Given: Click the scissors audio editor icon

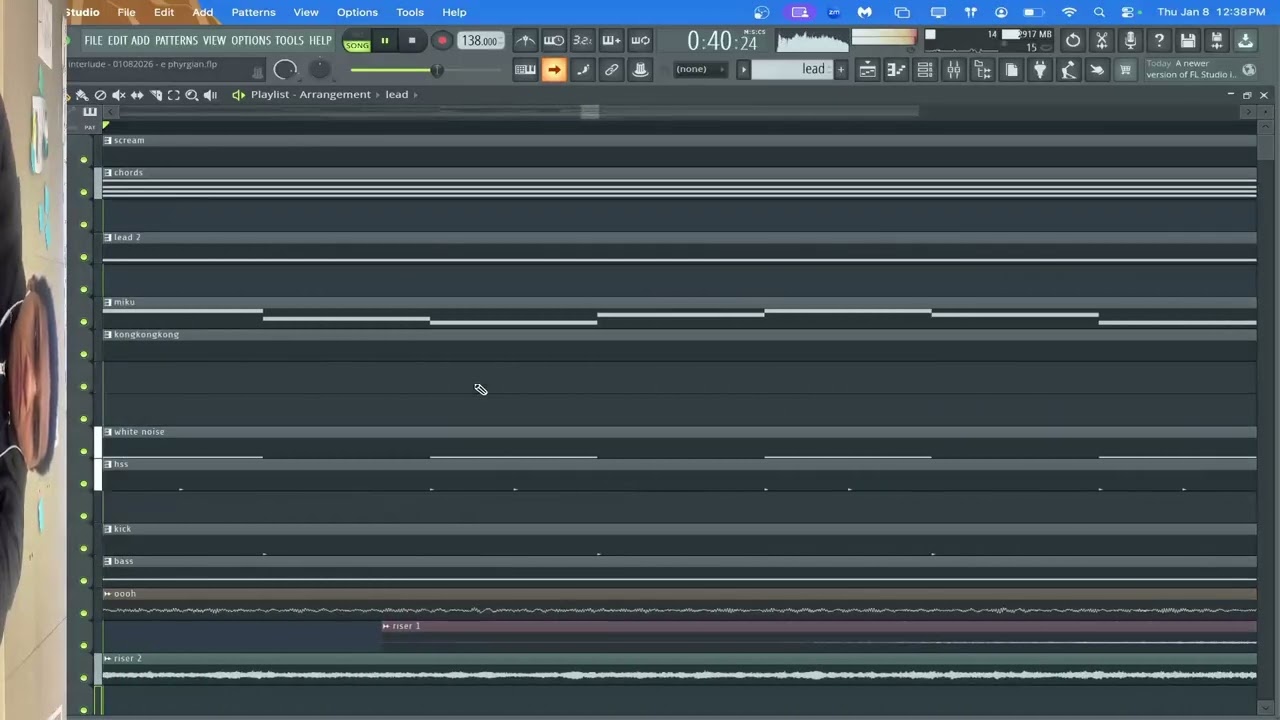Looking at the screenshot, I should [1102, 41].
